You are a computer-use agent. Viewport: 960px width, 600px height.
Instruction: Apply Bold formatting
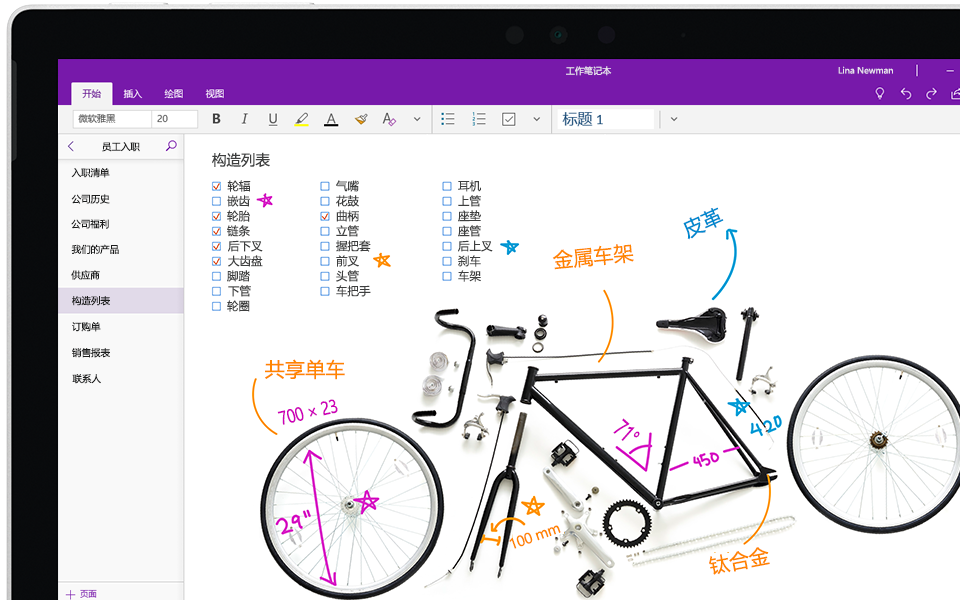216,119
